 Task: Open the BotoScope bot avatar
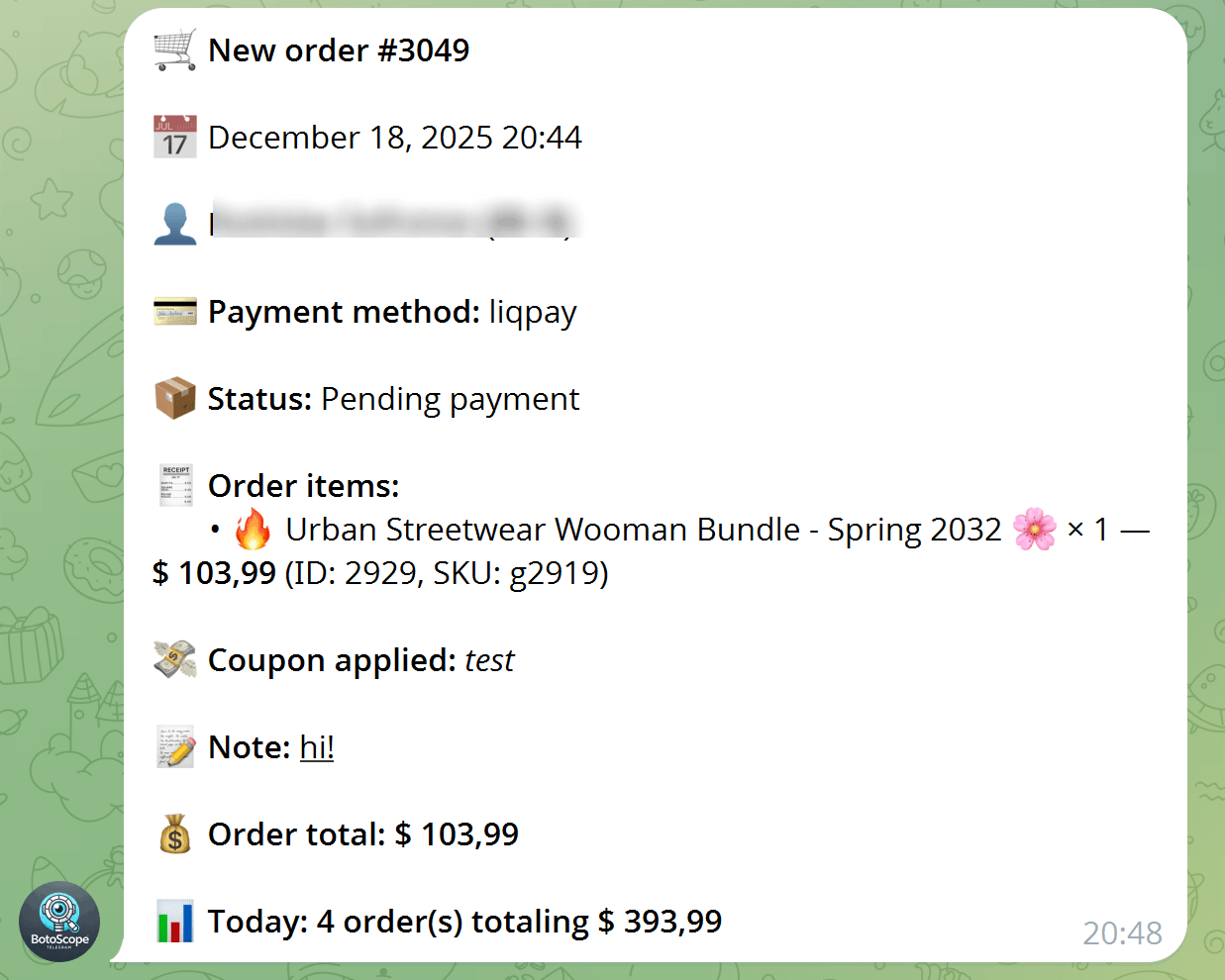tap(59, 922)
